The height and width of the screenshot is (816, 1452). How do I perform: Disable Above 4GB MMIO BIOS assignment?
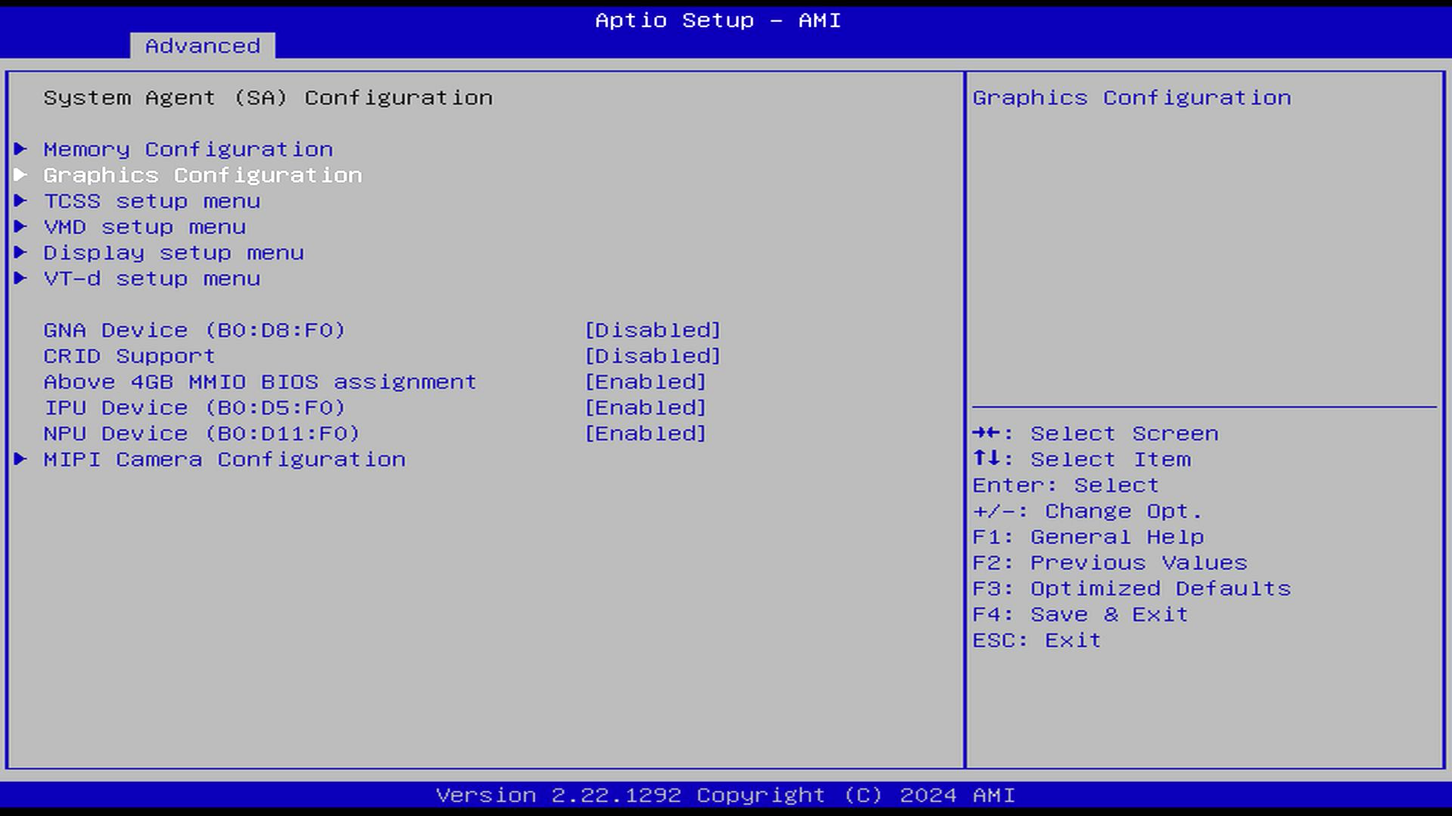pyautogui.click(x=646, y=381)
